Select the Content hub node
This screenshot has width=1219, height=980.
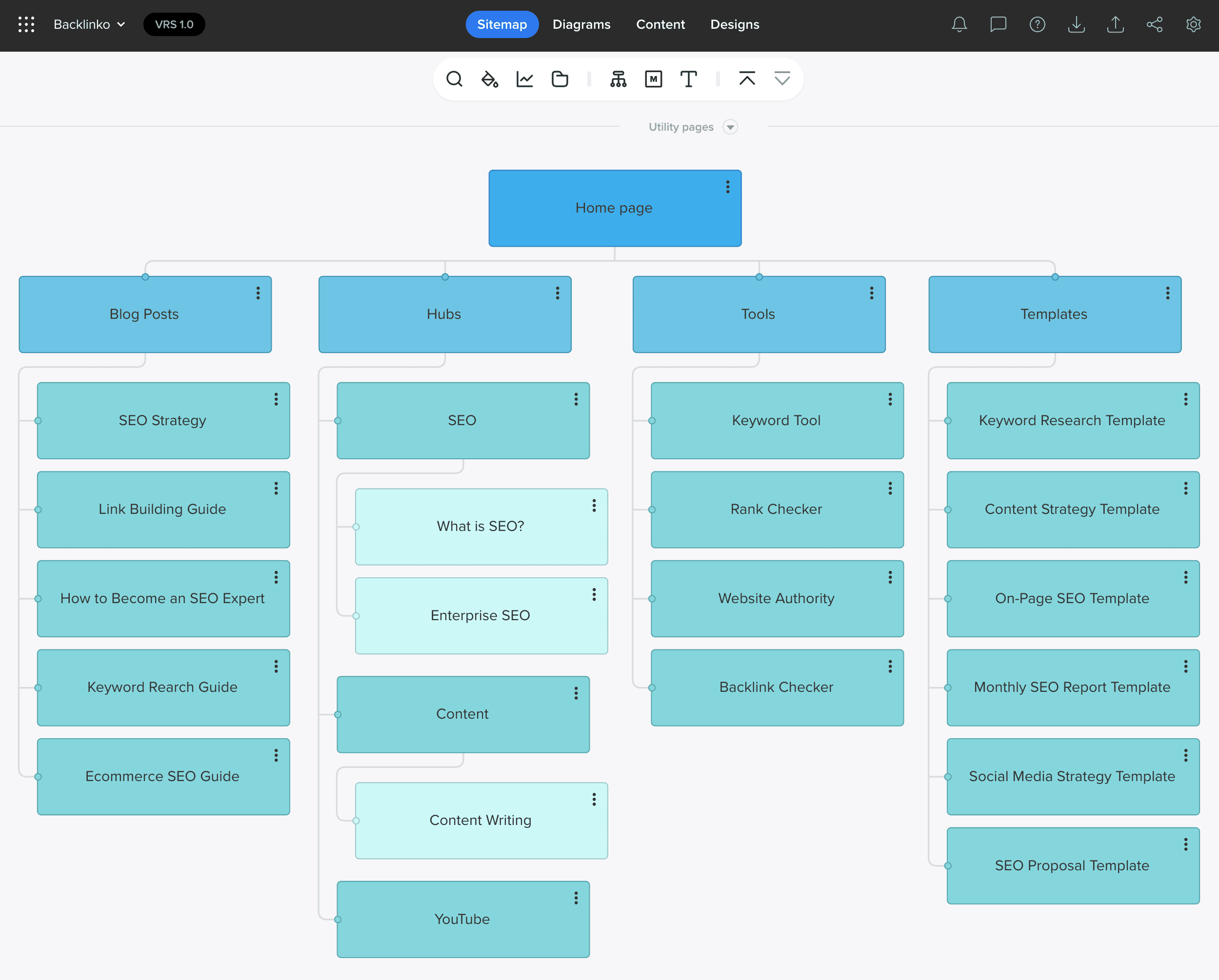point(463,714)
